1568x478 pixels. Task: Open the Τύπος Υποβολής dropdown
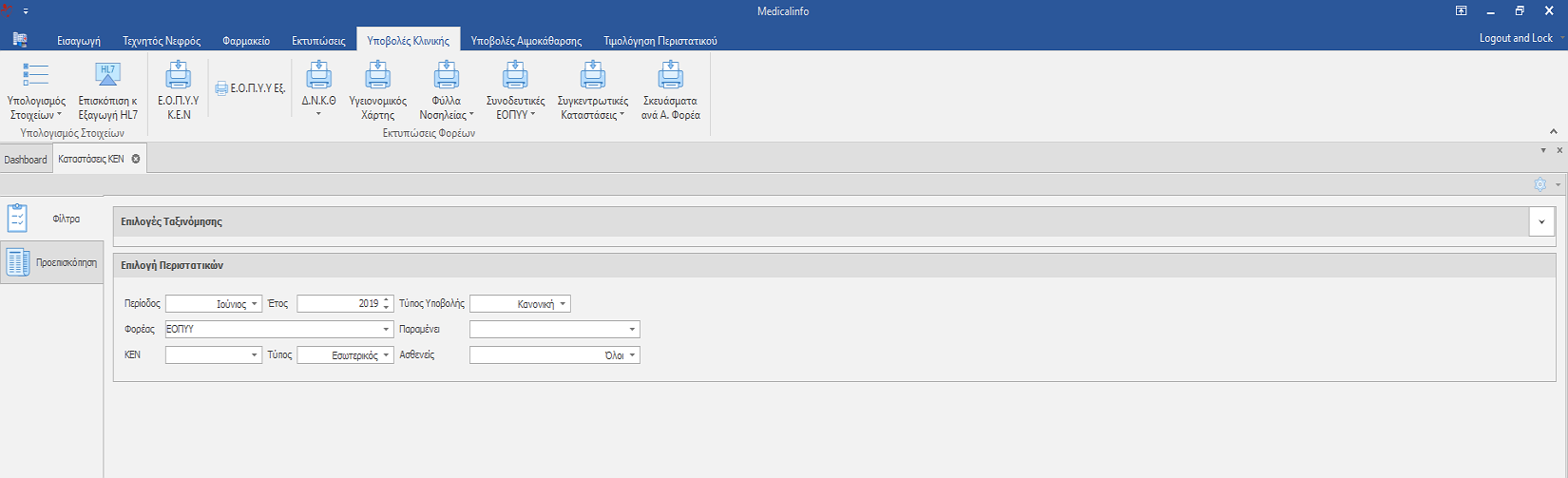click(564, 304)
